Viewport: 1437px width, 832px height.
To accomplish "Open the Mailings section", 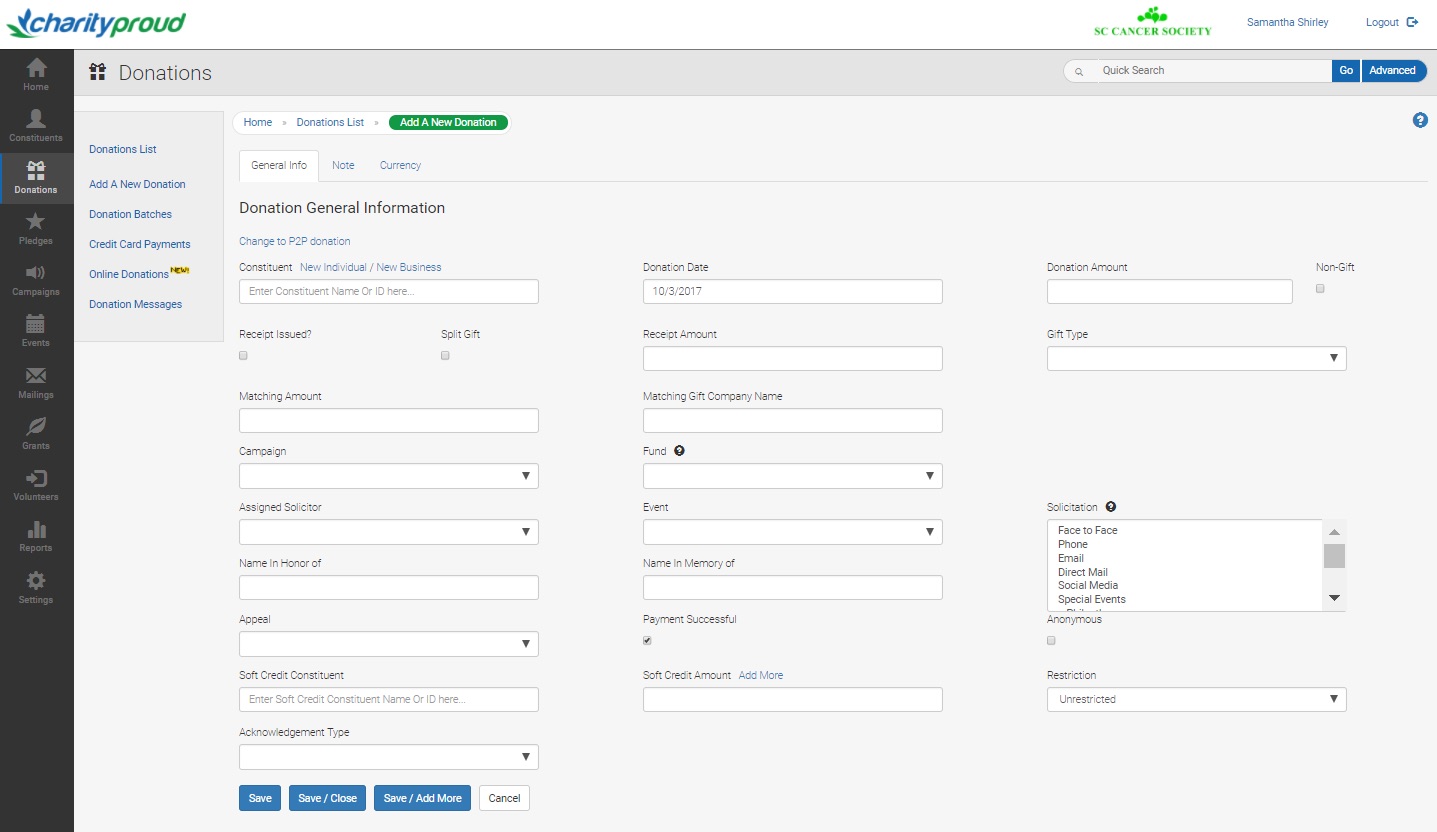I will [36, 381].
